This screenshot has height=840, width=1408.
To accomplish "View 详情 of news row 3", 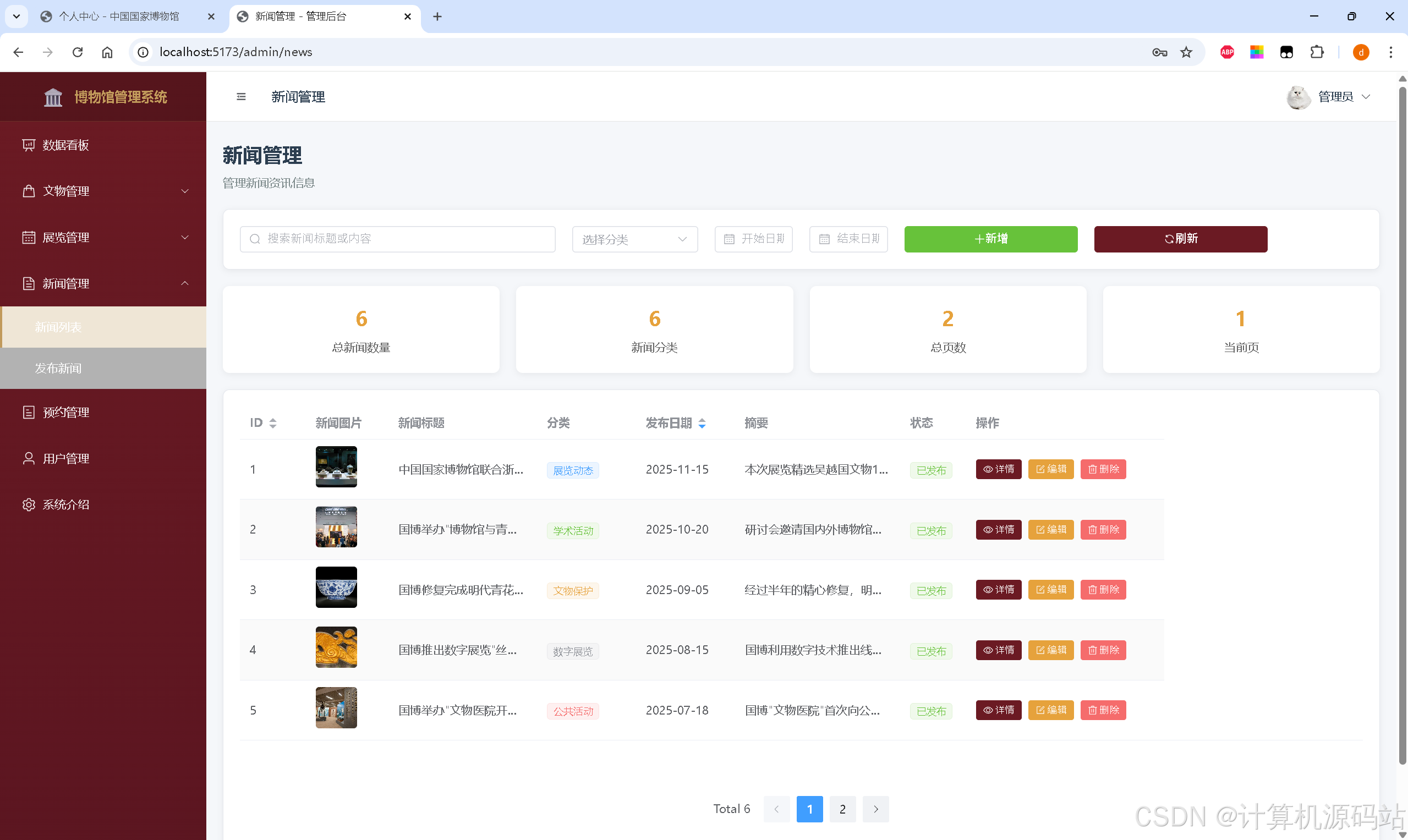I will pos(998,590).
